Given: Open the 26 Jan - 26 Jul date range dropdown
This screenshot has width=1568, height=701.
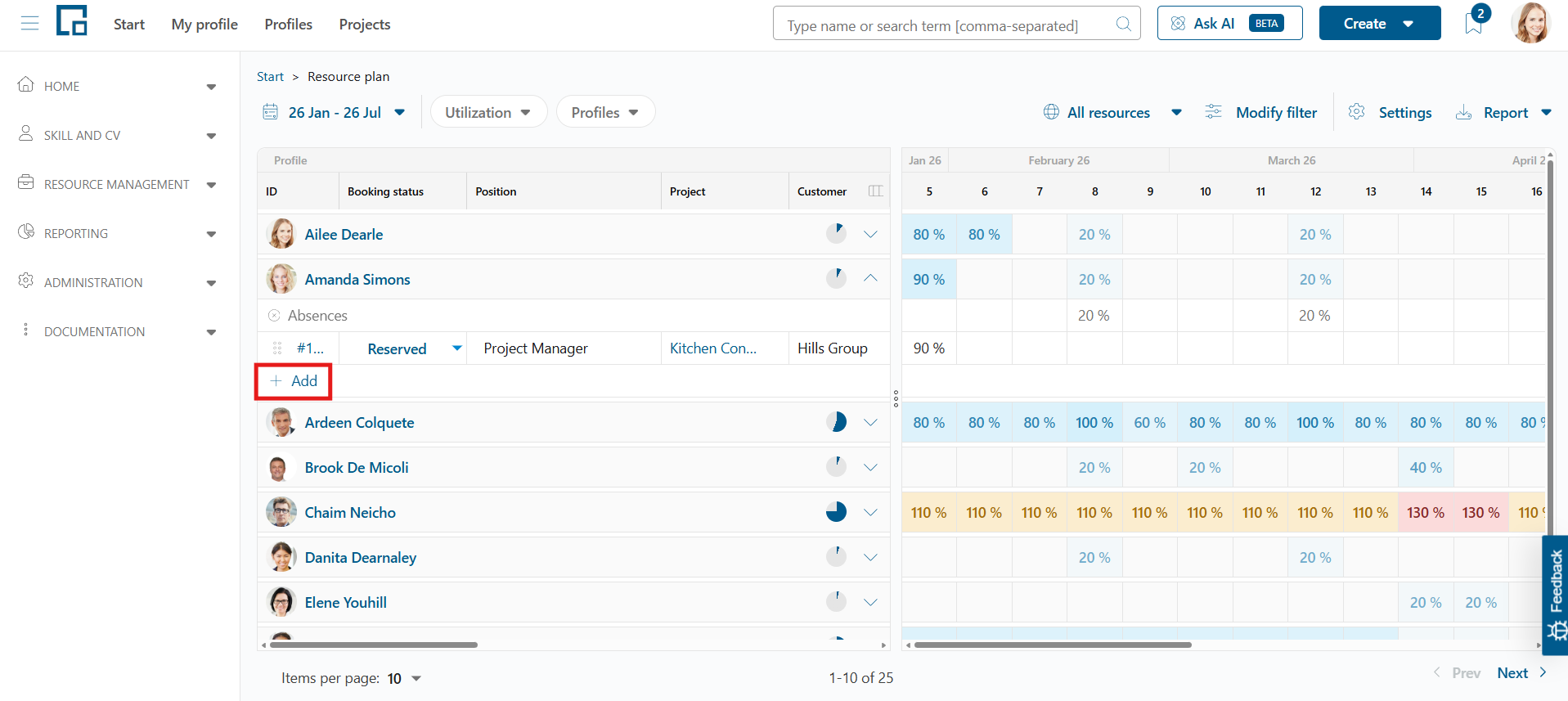Looking at the screenshot, I should 334,112.
